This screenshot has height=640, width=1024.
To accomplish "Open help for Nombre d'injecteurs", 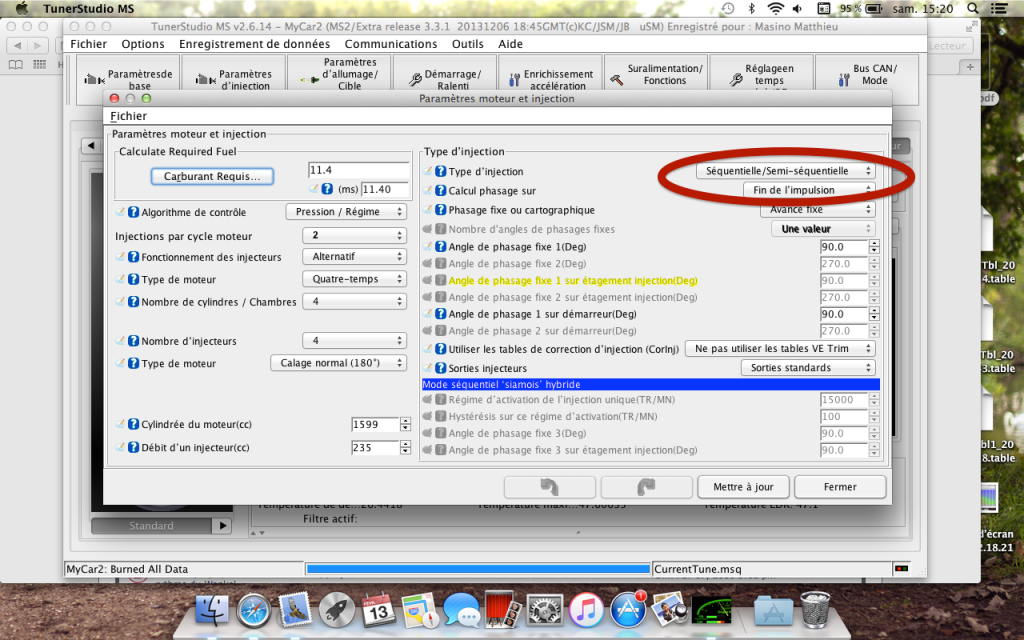I will [133, 340].
